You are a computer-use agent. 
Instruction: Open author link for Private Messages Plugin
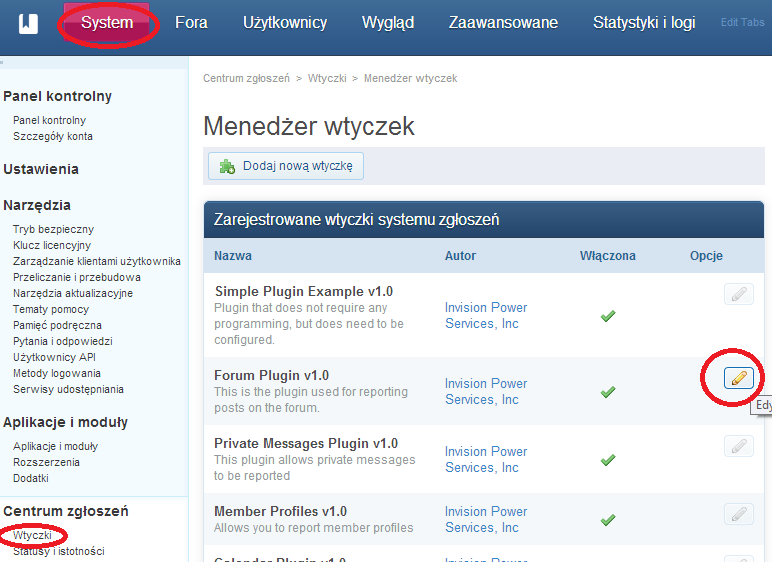click(485, 459)
